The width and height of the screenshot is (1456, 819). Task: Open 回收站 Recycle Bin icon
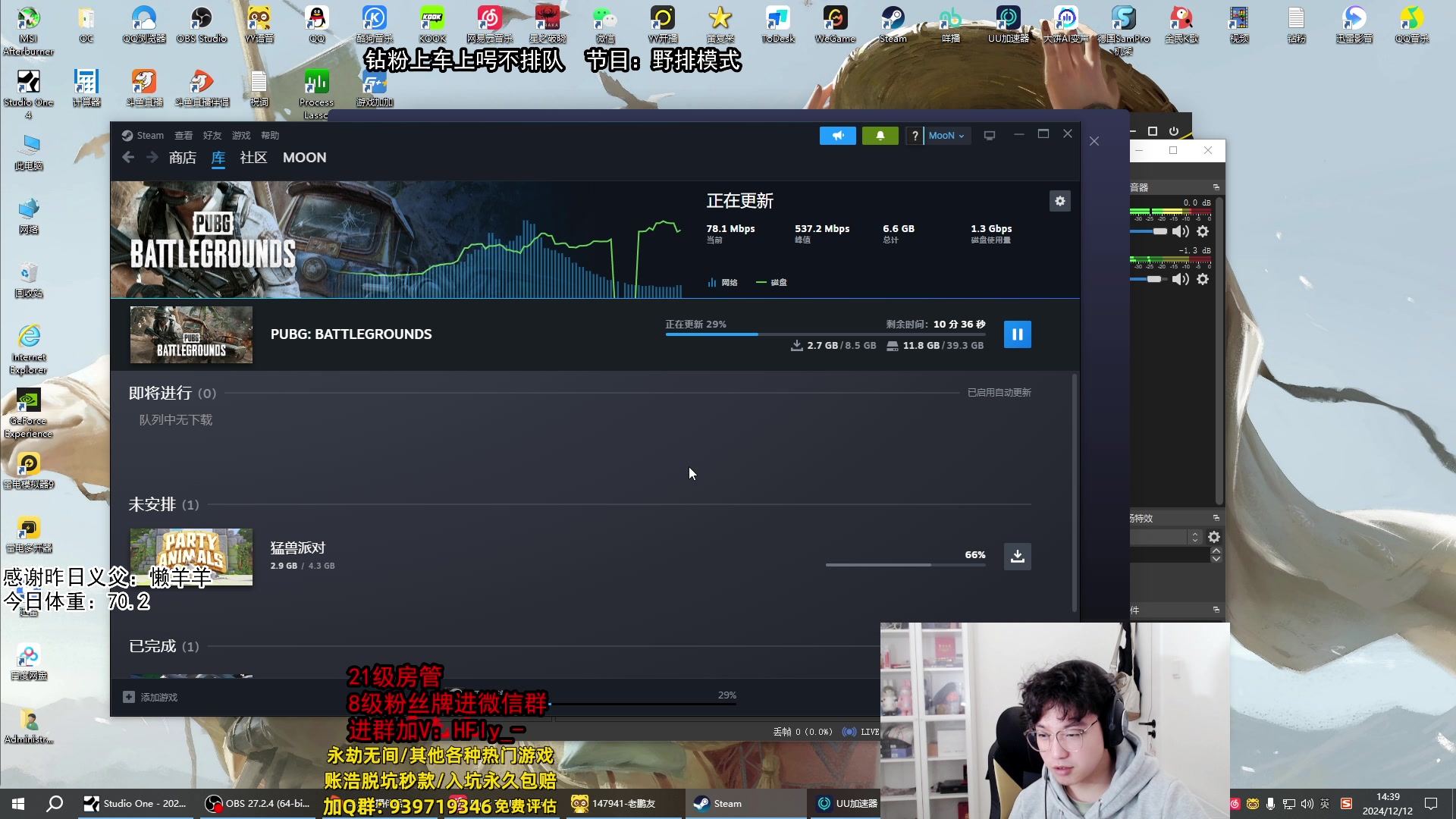[x=28, y=280]
